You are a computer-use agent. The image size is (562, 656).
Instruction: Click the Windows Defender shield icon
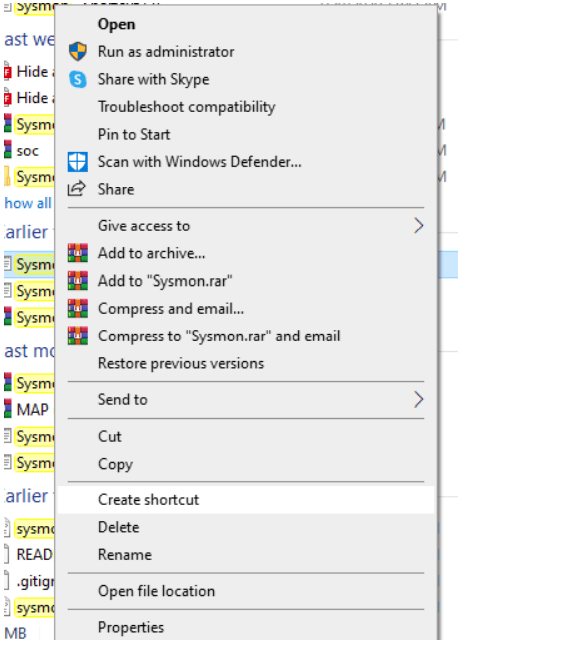point(78,162)
